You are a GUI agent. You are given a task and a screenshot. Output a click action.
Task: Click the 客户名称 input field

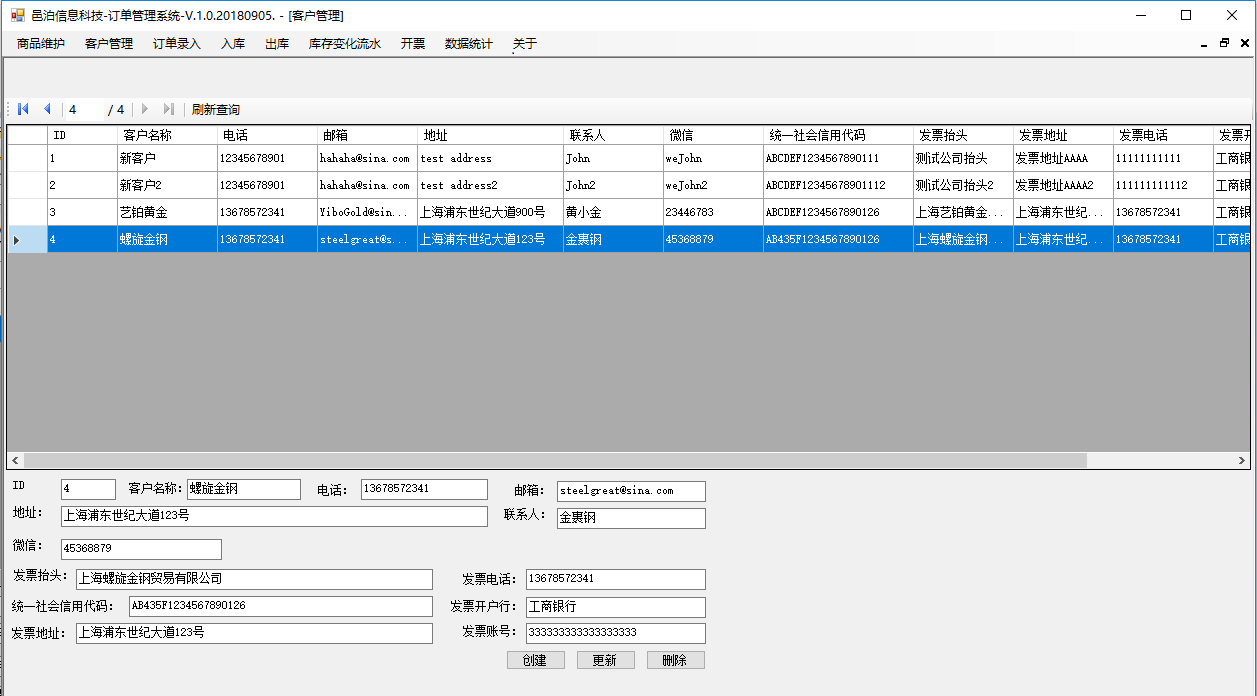coord(243,489)
